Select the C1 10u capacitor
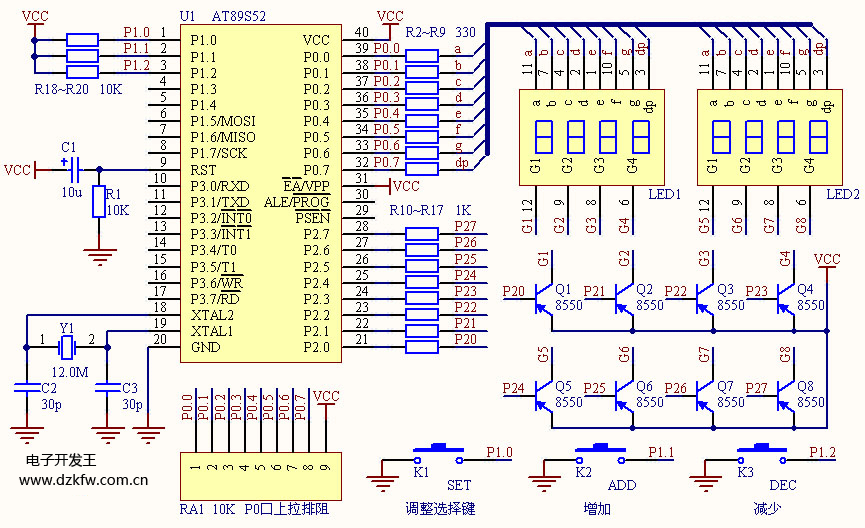Image resolution: width=865 pixels, height=528 pixels. tap(69, 169)
